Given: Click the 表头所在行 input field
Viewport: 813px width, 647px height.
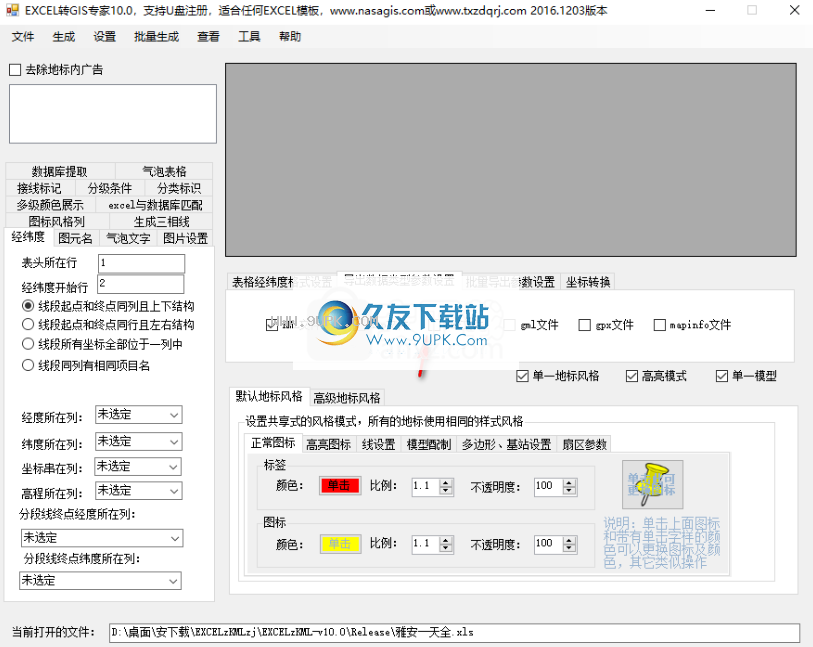Looking at the screenshot, I should click(x=141, y=263).
